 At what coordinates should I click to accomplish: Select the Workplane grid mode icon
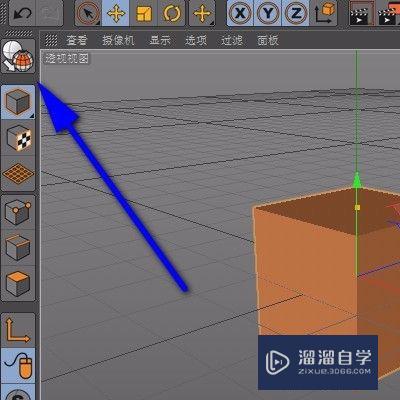[x=18, y=174]
